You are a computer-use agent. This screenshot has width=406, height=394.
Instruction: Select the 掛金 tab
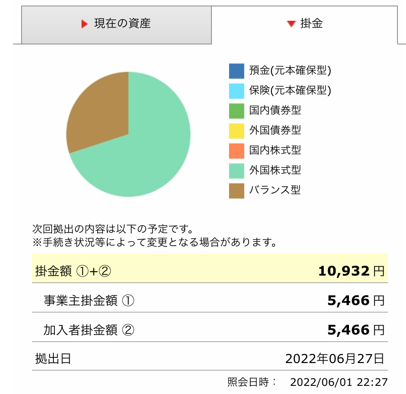(x=305, y=25)
